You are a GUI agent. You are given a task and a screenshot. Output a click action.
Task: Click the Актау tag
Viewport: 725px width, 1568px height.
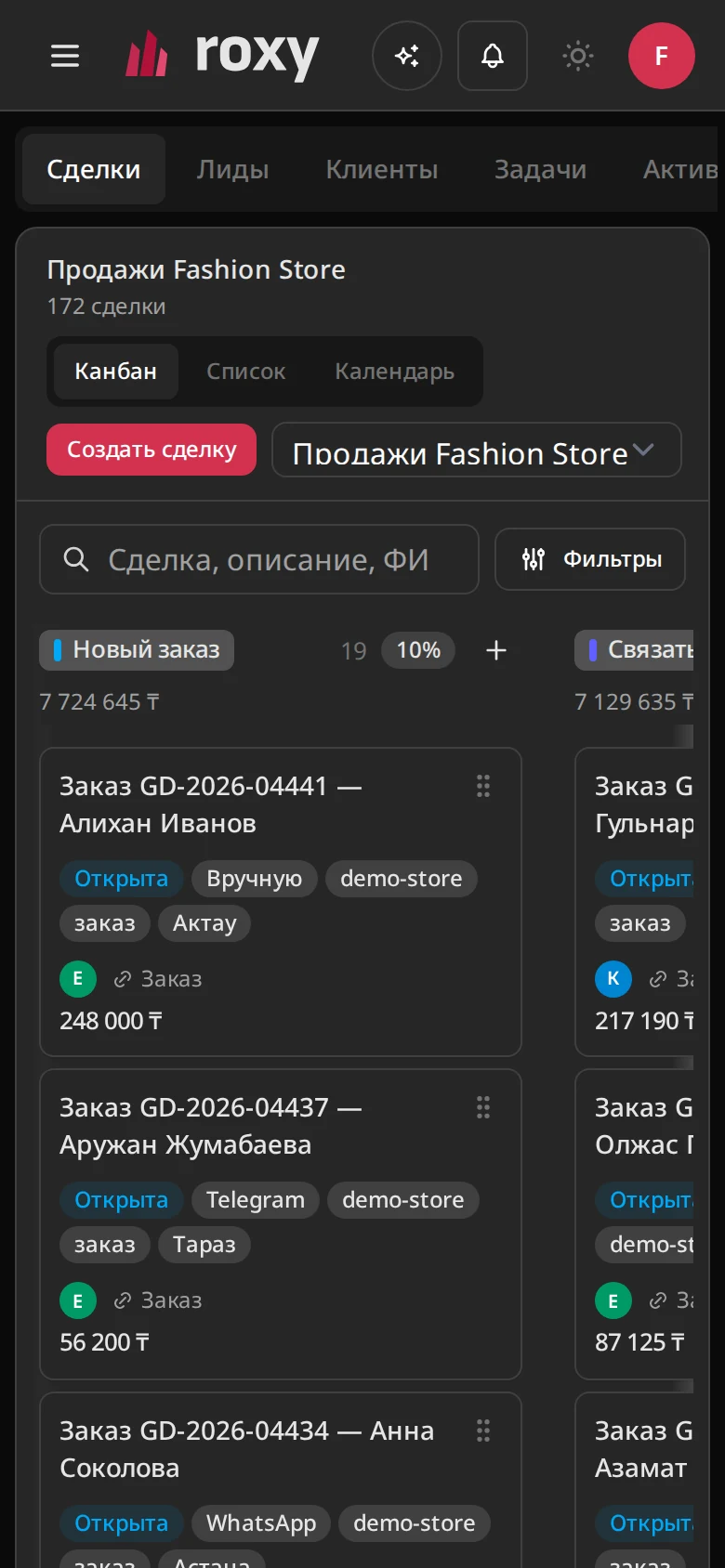pyautogui.click(x=204, y=923)
